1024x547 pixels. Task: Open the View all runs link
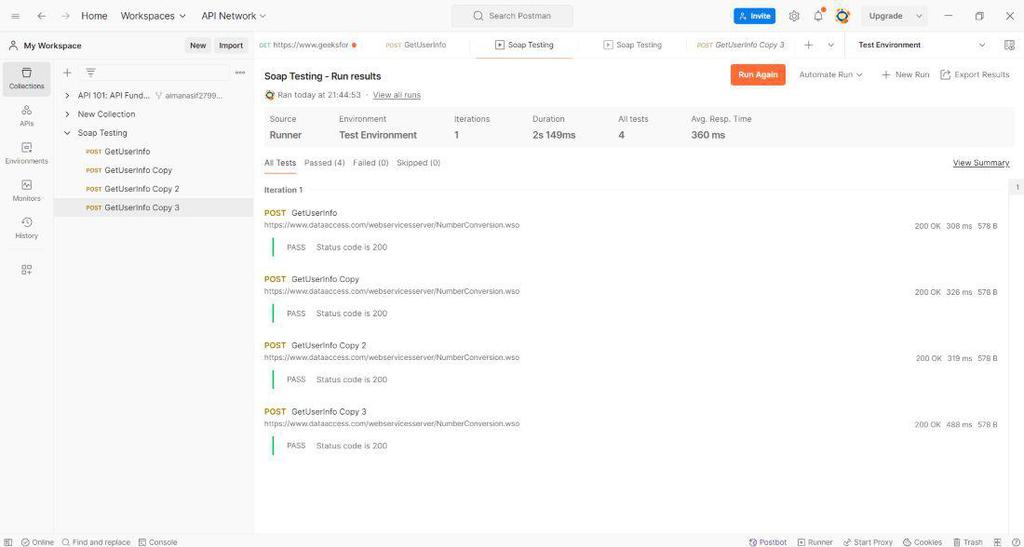pos(396,95)
